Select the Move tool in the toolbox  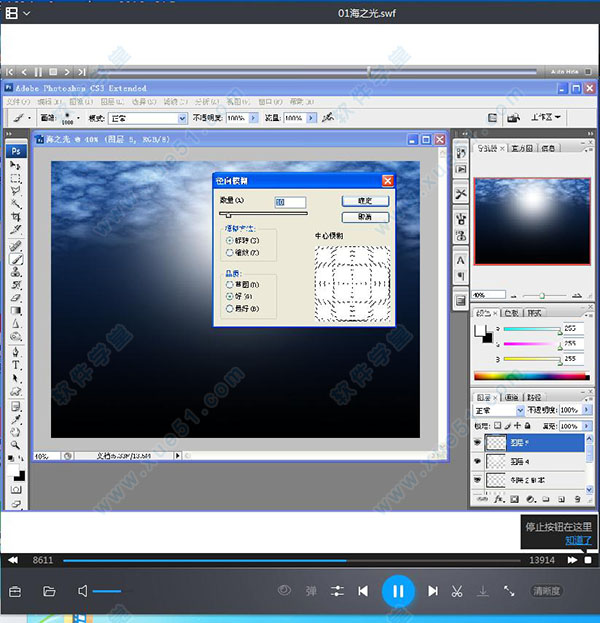pyautogui.click(x=16, y=165)
